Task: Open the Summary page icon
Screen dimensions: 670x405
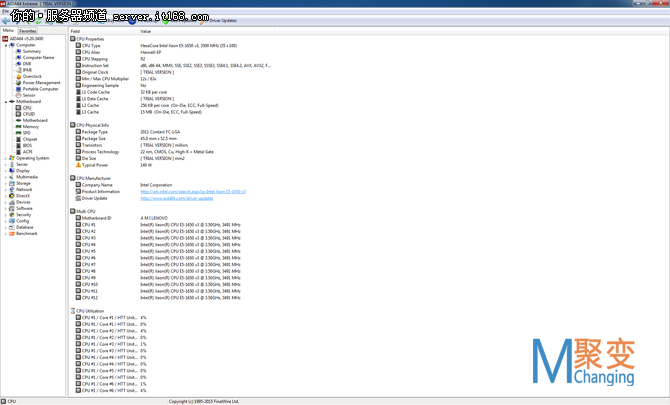Action: [18, 51]
